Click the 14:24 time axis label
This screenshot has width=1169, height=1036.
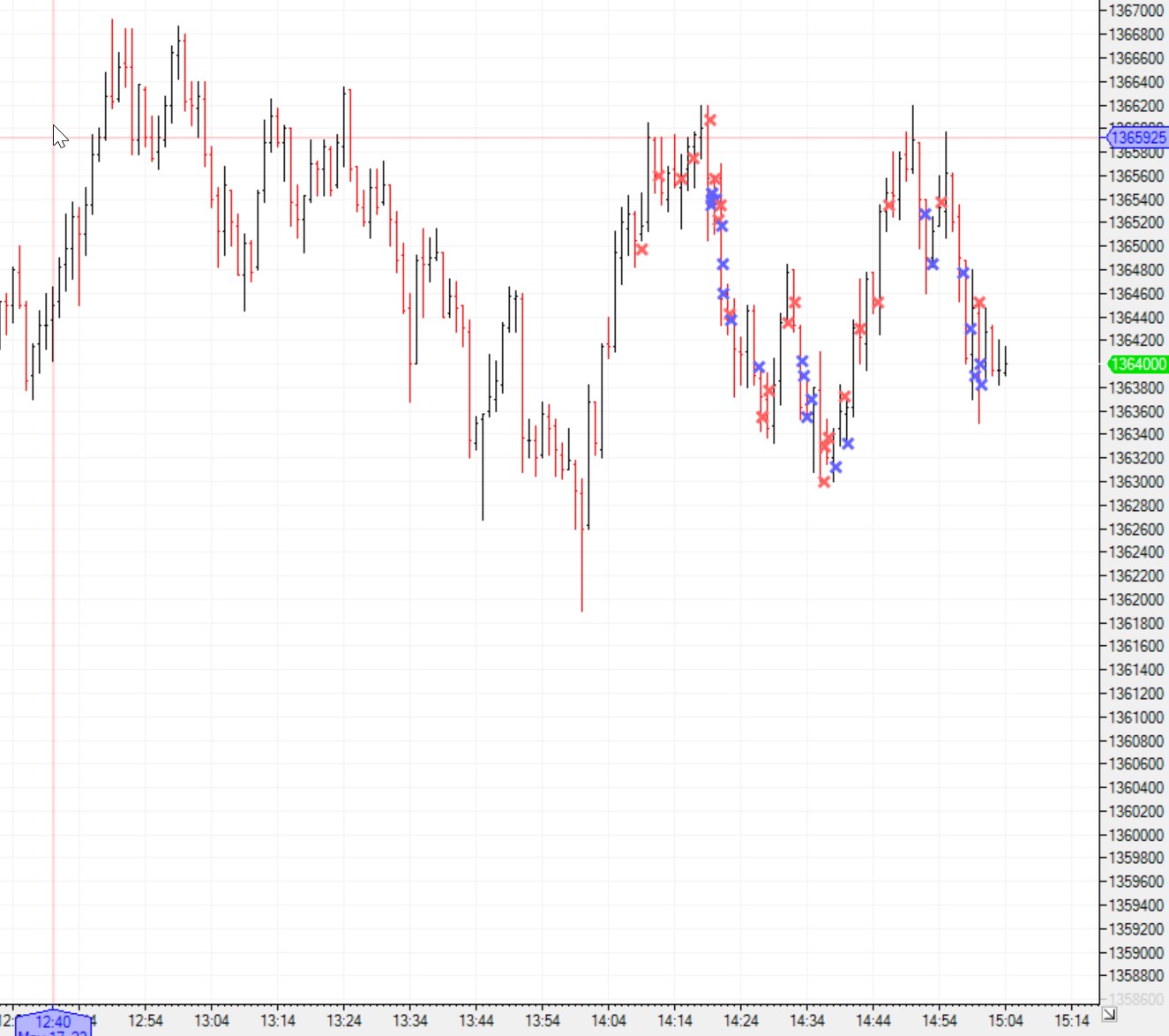741,1021
